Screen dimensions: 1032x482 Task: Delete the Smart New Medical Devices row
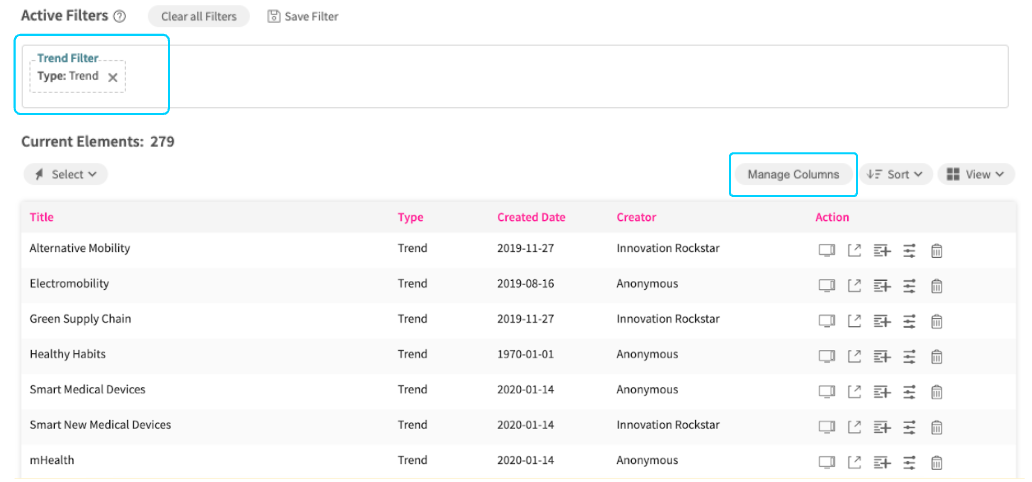[x=937, y=426]
